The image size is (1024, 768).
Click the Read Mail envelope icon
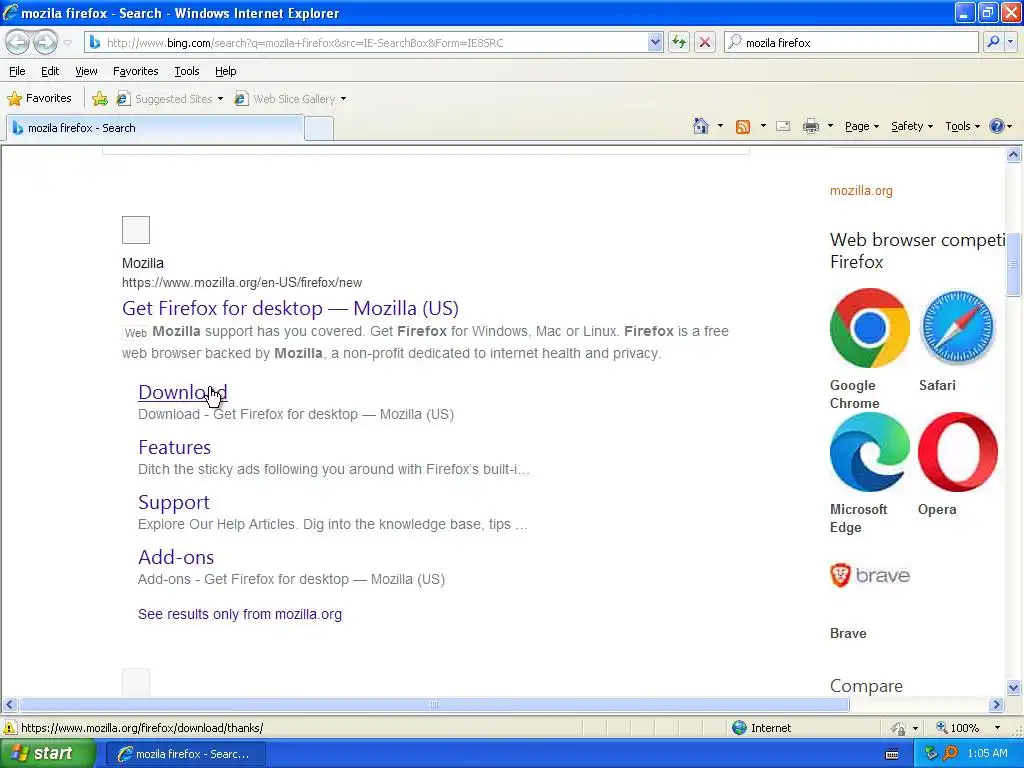click(x=783, y=126)
